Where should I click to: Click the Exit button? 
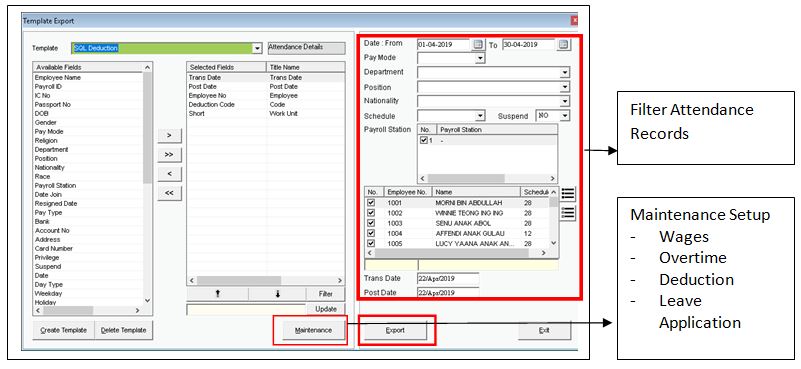544,331
